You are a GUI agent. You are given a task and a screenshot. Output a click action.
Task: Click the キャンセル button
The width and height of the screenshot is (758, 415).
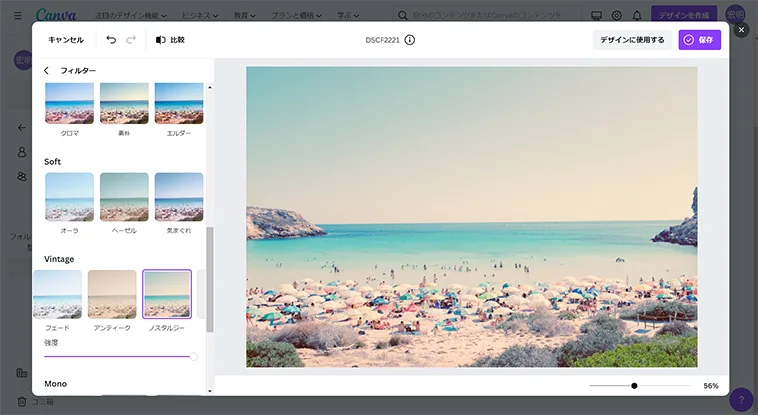66,40
